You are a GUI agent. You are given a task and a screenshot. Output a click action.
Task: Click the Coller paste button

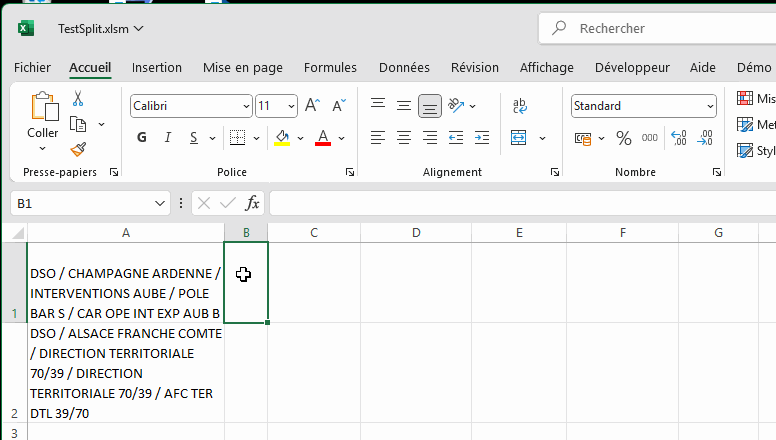[43, 116]
